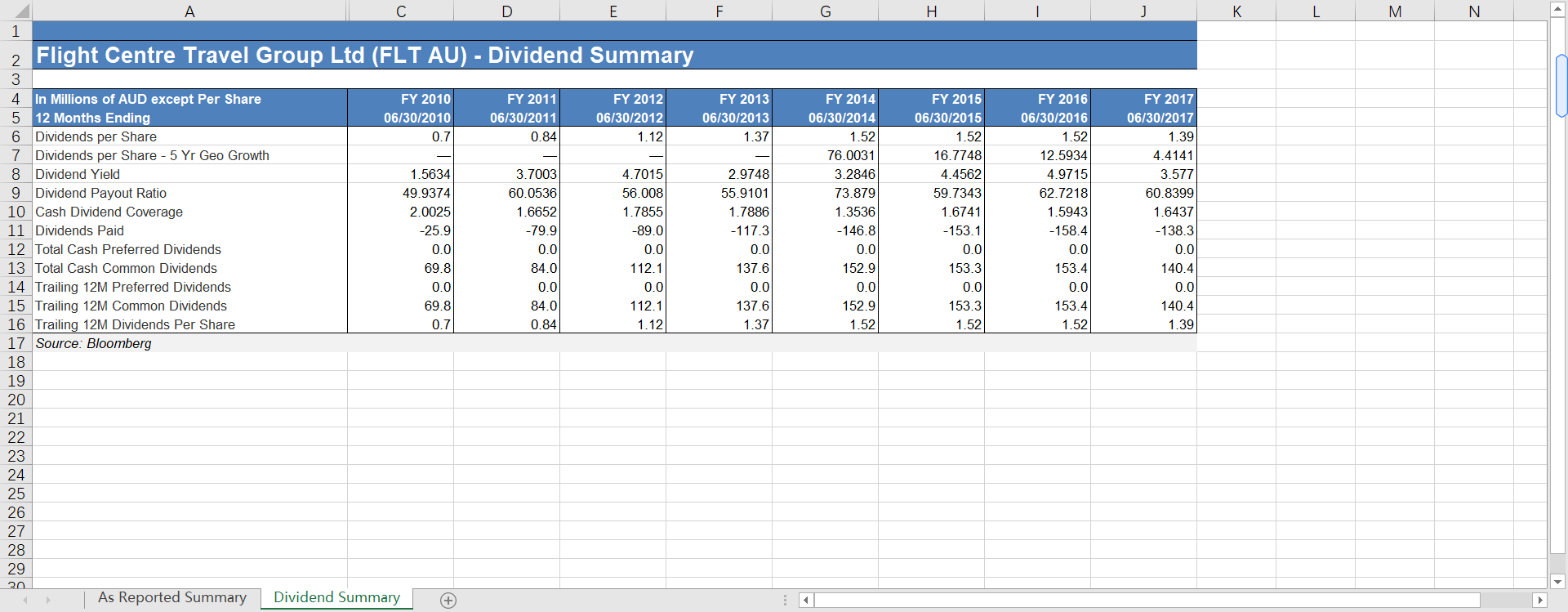Click 'In Millions of AUD except Per Share' cell
This screenshot has height=612, width=1568.
(x=189, y=99)
